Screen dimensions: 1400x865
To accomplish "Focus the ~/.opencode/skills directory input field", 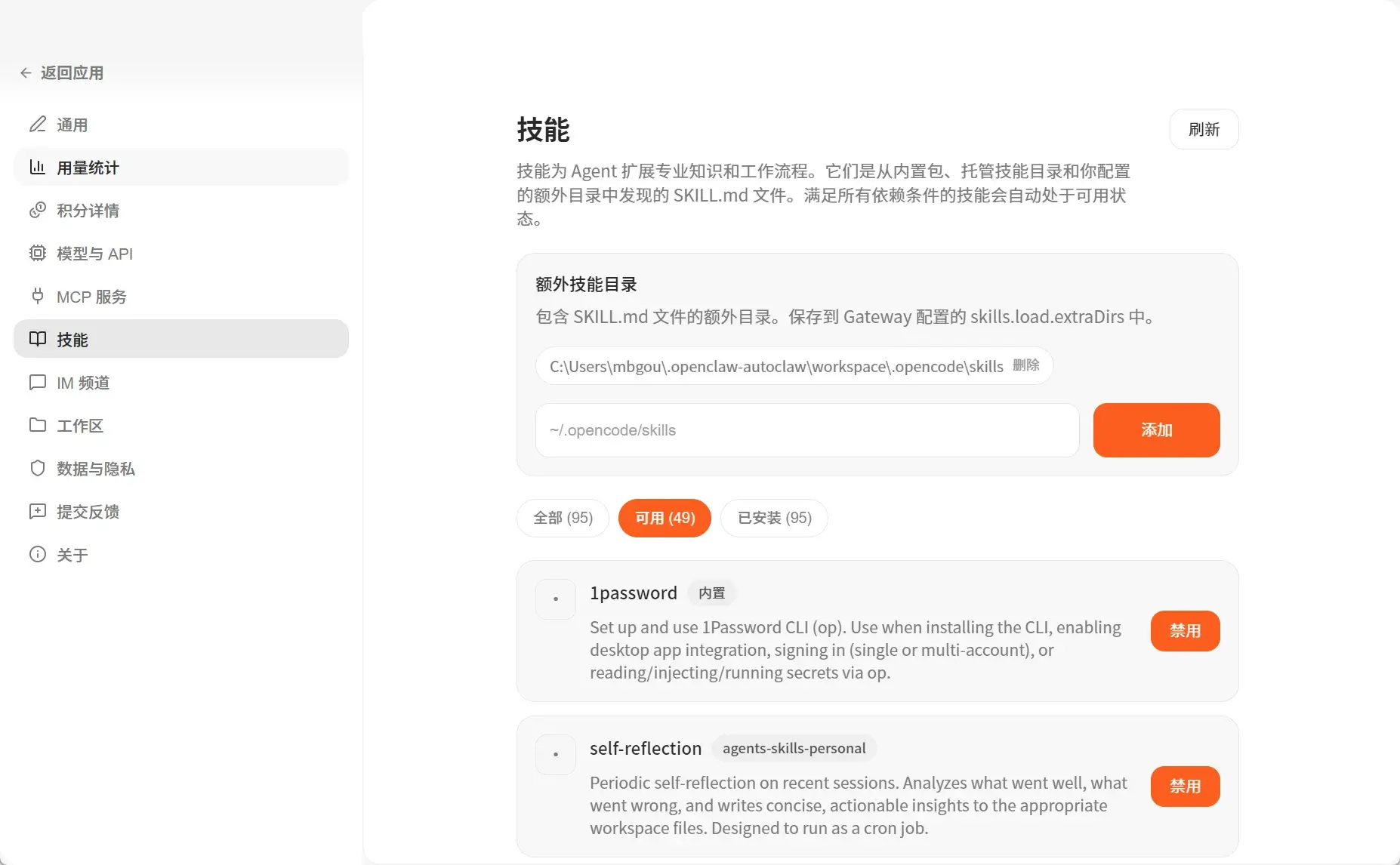I will click(x=806, y=430).
